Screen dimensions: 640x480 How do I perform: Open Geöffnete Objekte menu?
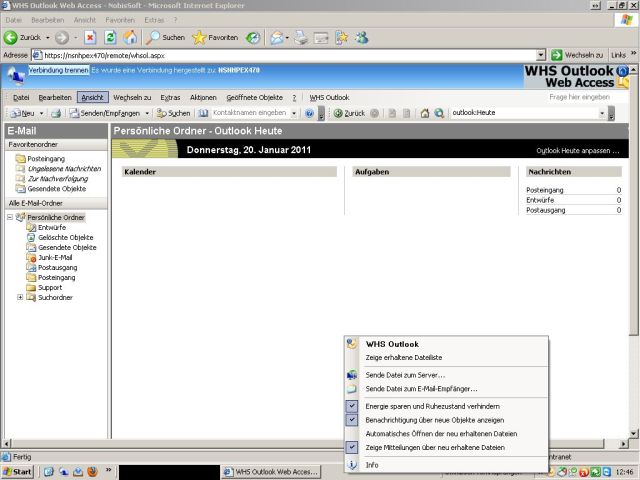[254, 98]
